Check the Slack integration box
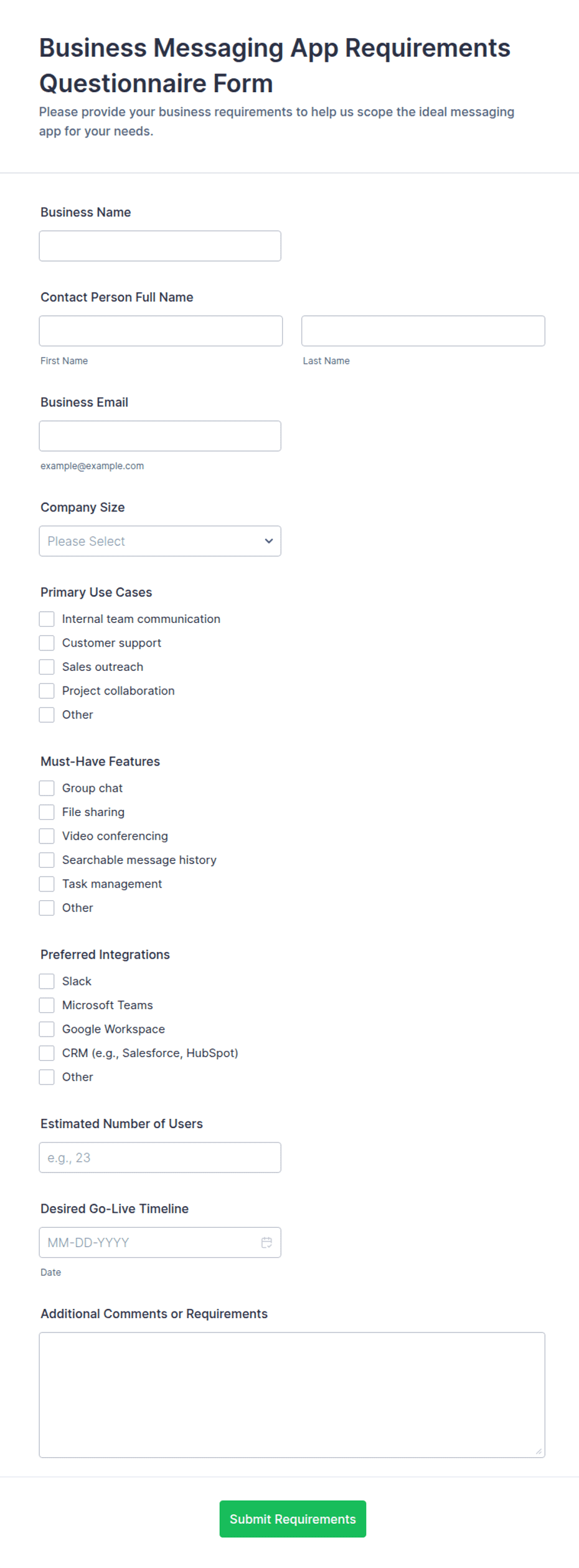579x1568 pixels. [47, 981]
